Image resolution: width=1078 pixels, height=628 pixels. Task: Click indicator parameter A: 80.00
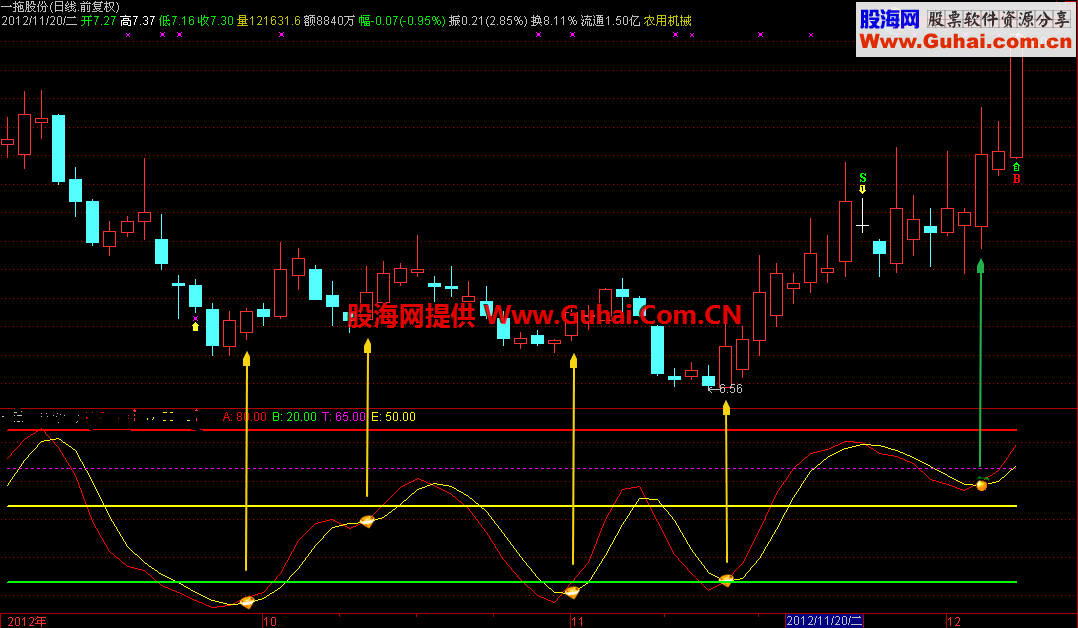pyautogui.click(x=245, y=417)
